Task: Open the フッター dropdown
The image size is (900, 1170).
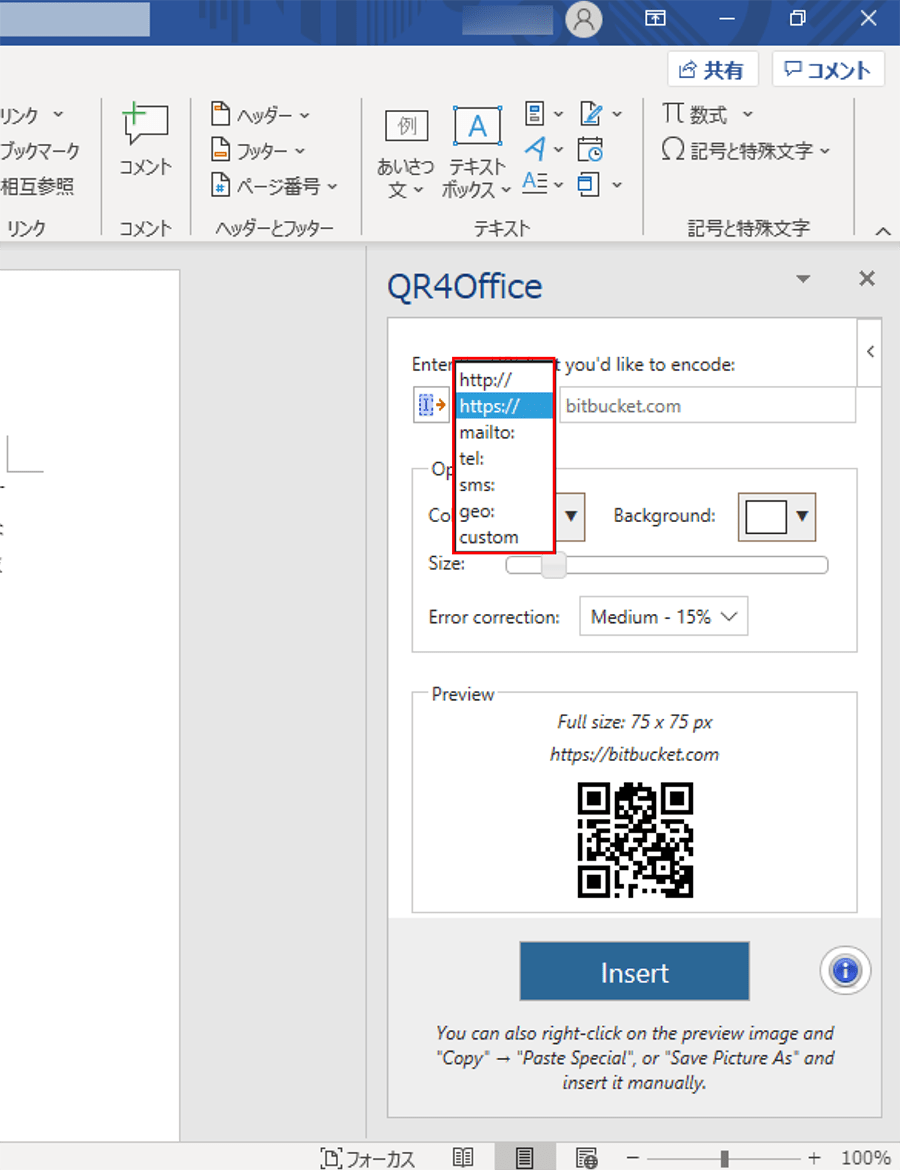Action: pos(259,151)
